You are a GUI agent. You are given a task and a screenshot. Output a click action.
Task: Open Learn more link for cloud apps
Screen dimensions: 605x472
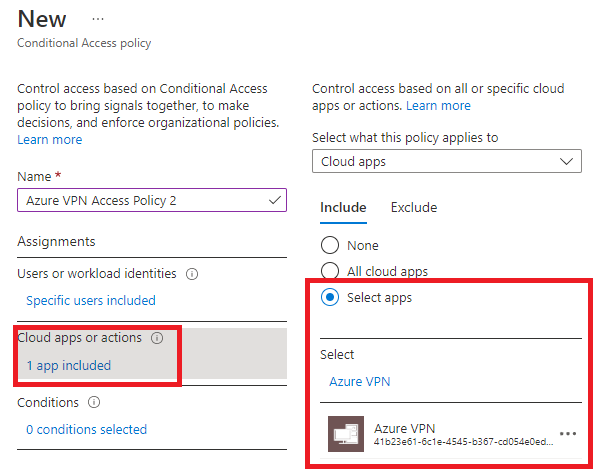pyautogui.click(x=438, y=106)
